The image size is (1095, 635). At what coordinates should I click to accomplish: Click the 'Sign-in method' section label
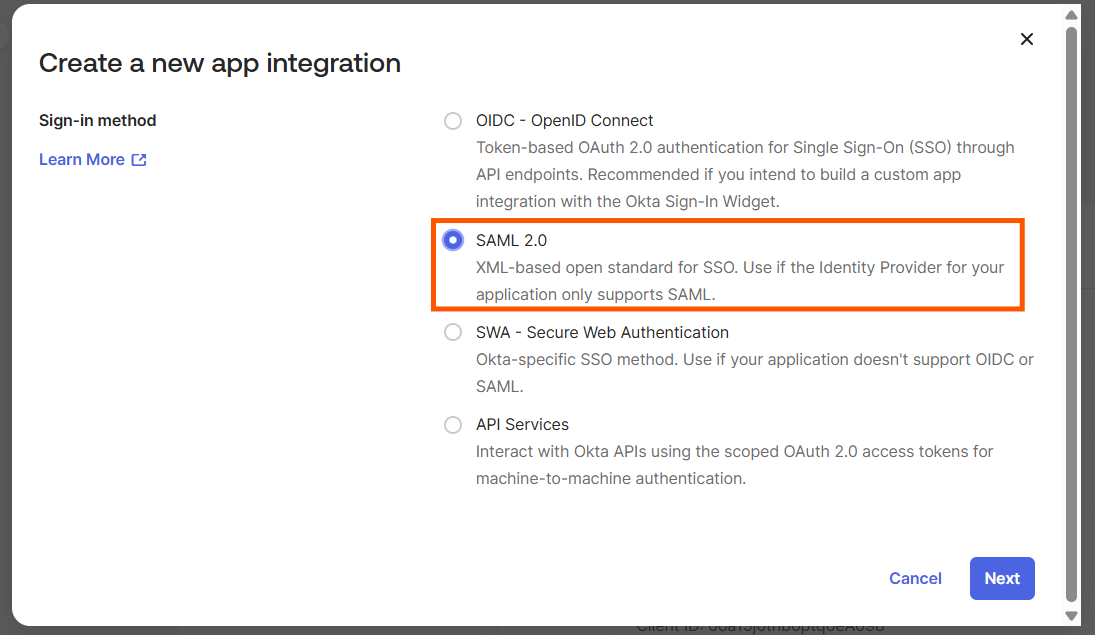[x=98, y=121]
